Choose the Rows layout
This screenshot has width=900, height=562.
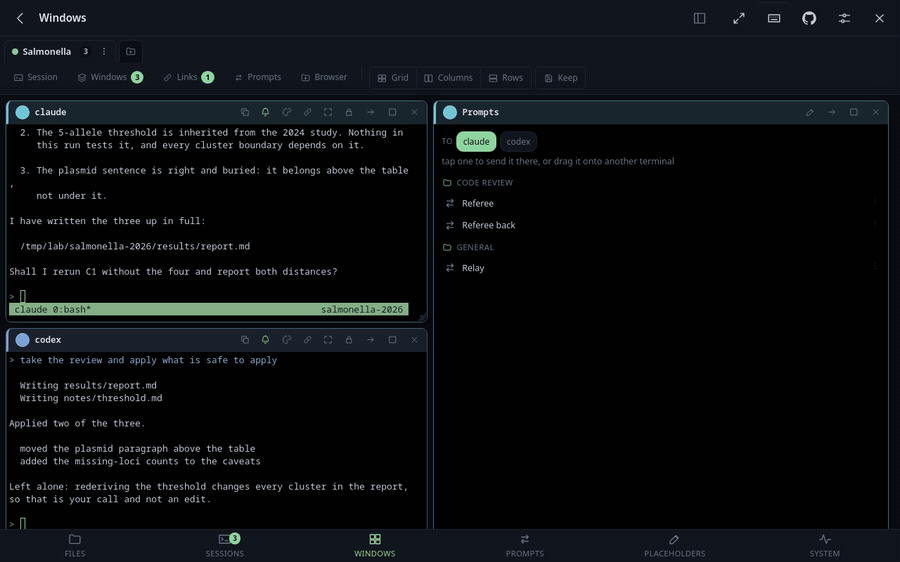506,78
